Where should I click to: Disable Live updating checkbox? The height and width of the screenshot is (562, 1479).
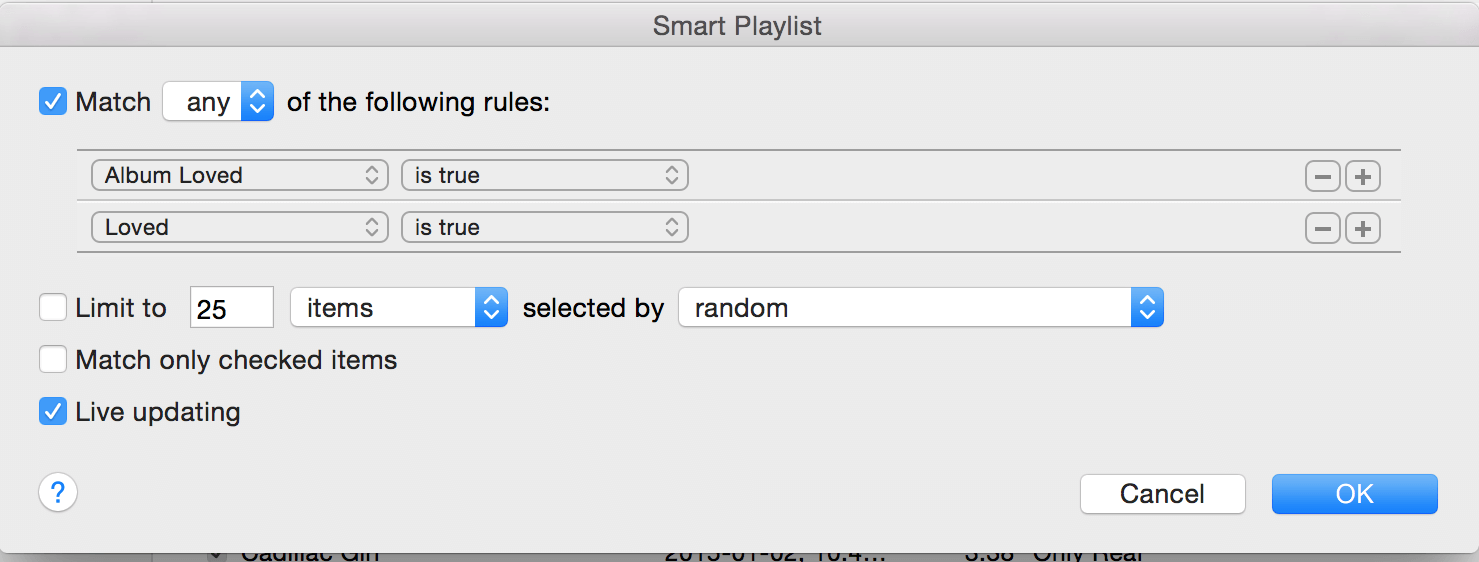pyautogui.click(x=53, y=411)
